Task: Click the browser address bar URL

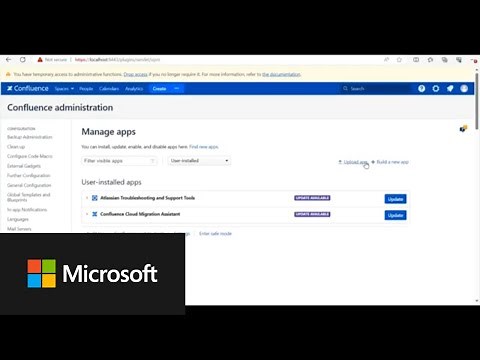Action: point(117,60)
